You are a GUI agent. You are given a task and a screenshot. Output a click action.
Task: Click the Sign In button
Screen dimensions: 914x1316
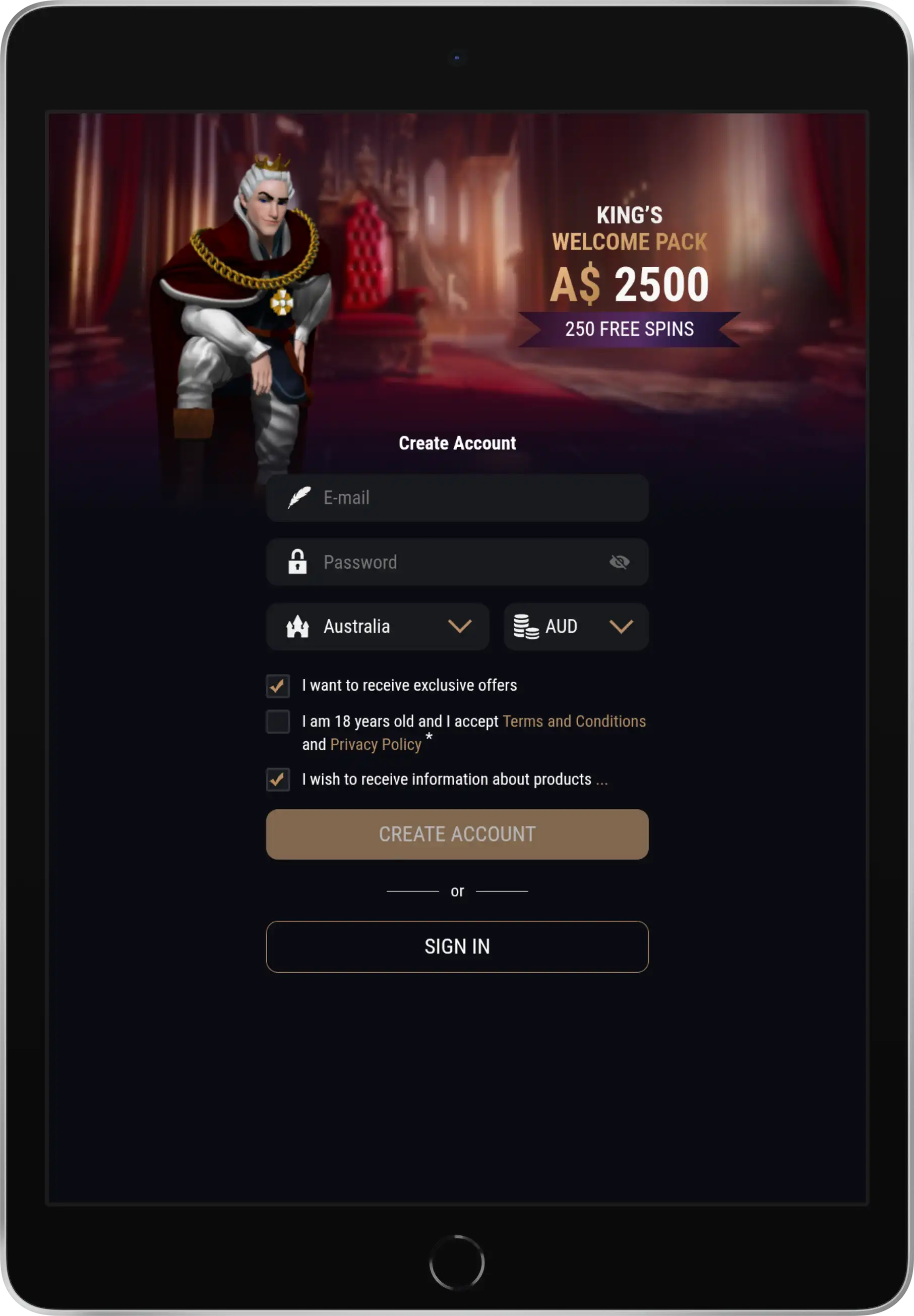[457, 946]
